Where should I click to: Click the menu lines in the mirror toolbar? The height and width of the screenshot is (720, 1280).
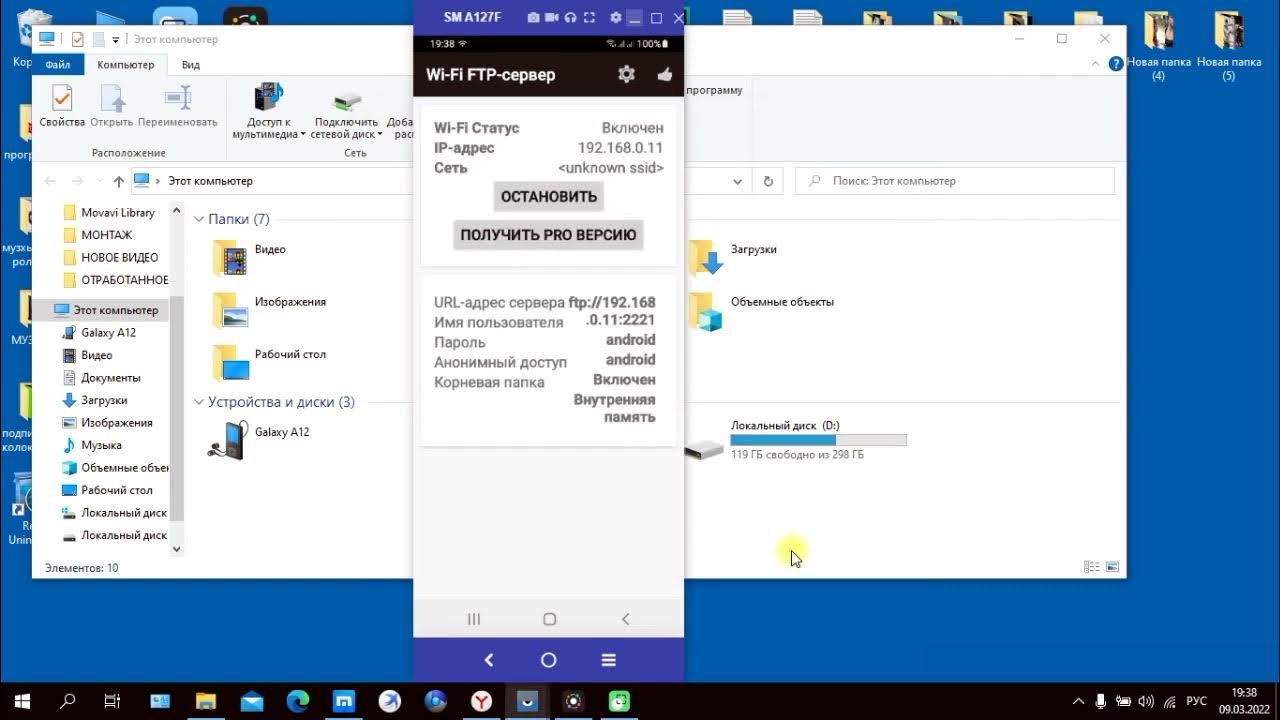(x=608, y=660)
